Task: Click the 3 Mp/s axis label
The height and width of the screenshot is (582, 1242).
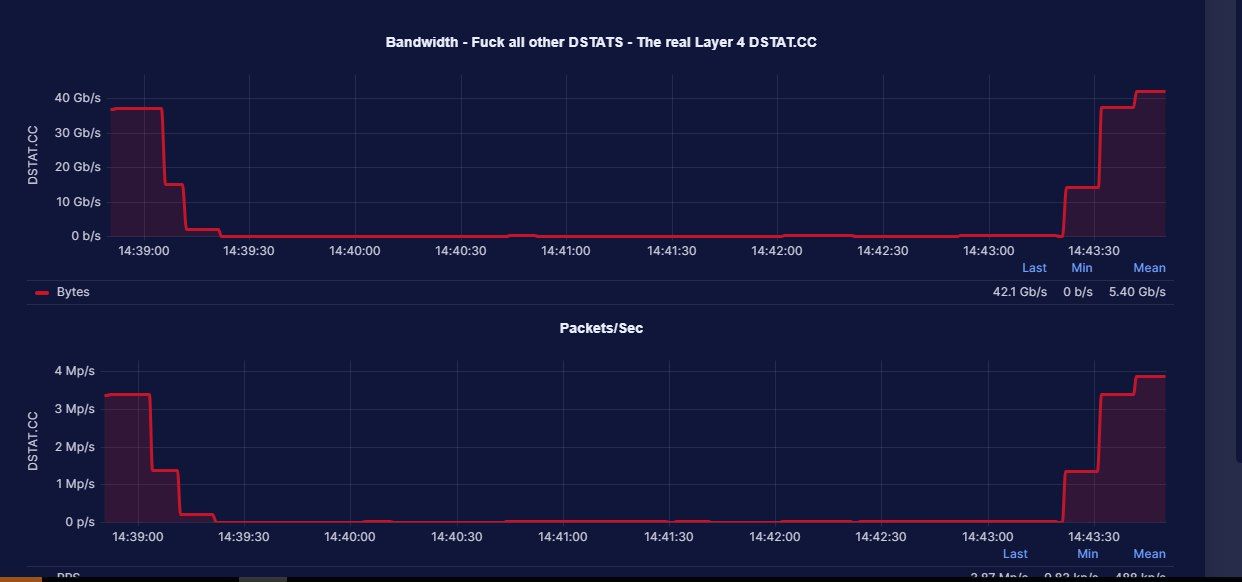Action: tap(74, 409)
